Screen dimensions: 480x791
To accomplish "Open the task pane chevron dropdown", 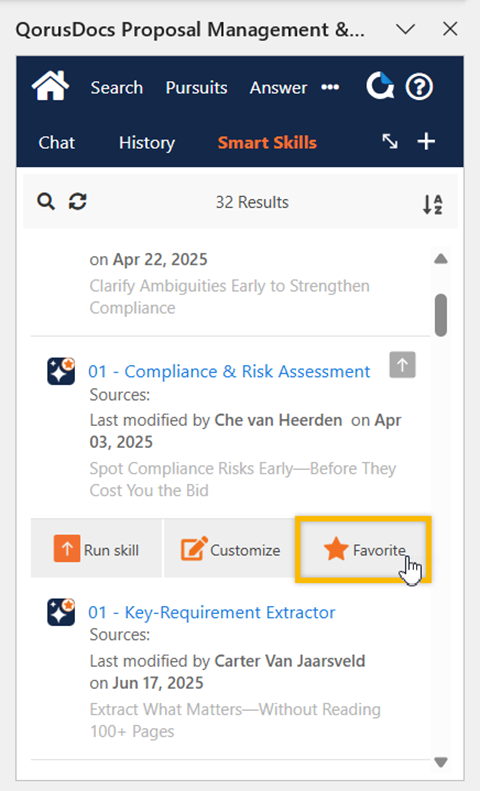I will click(405, 29).
